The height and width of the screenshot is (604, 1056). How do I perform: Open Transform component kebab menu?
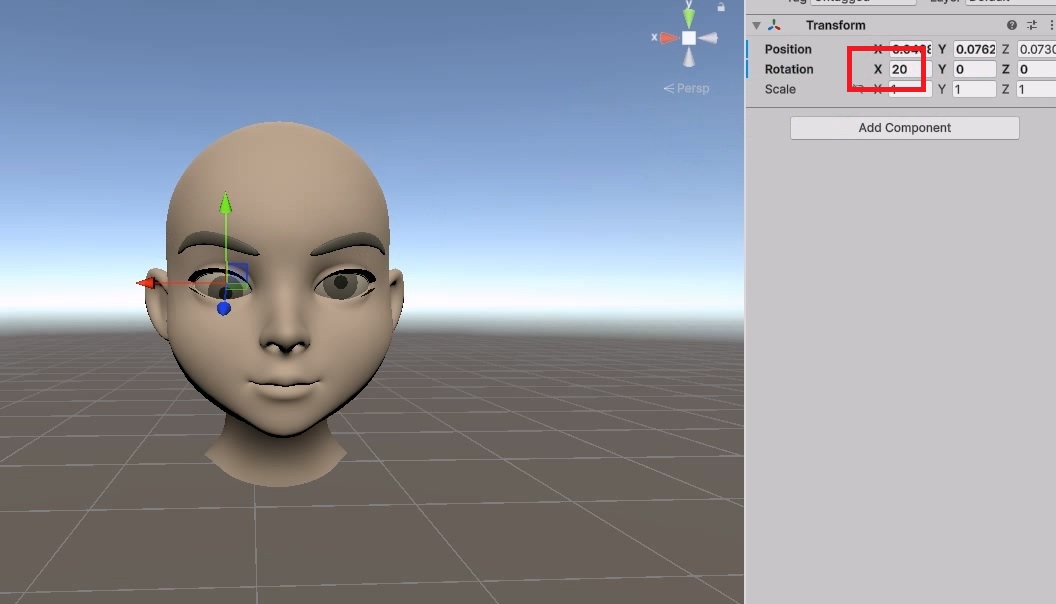click(x=1051, y=25)
